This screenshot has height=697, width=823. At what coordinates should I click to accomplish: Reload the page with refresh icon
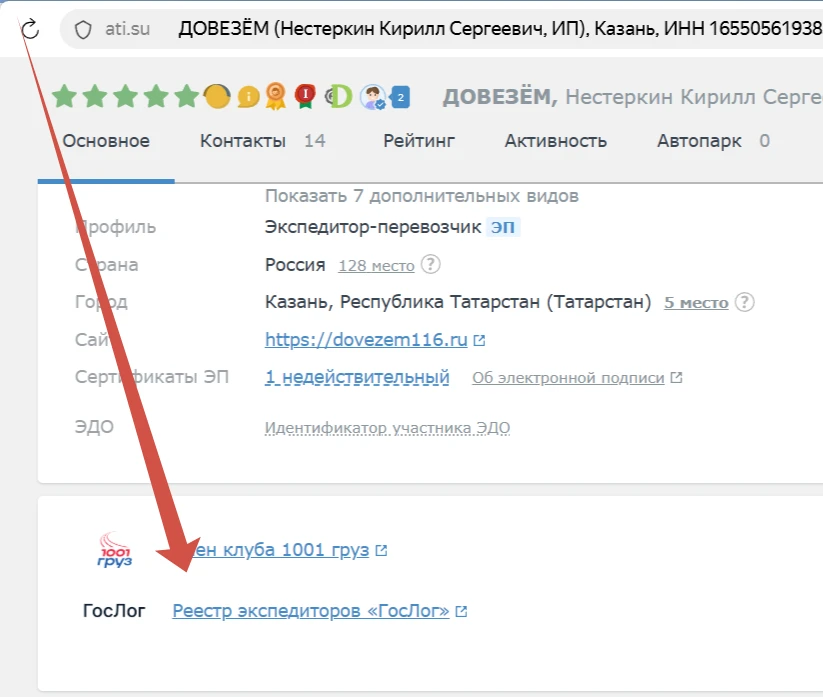coord(30,29)
